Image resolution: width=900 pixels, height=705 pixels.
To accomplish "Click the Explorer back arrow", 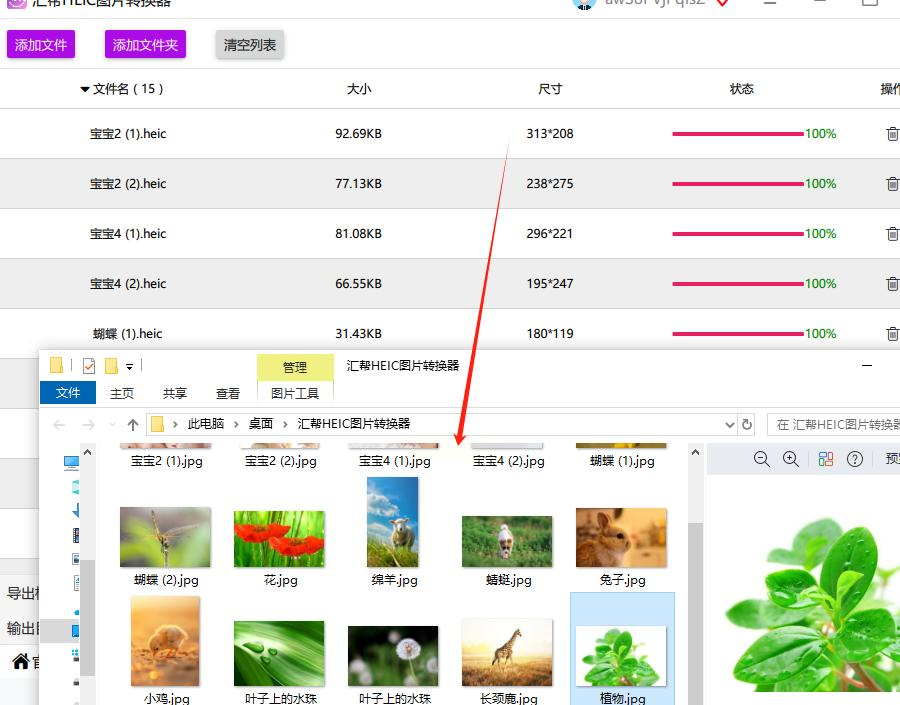I will click(x=59, y=425).
